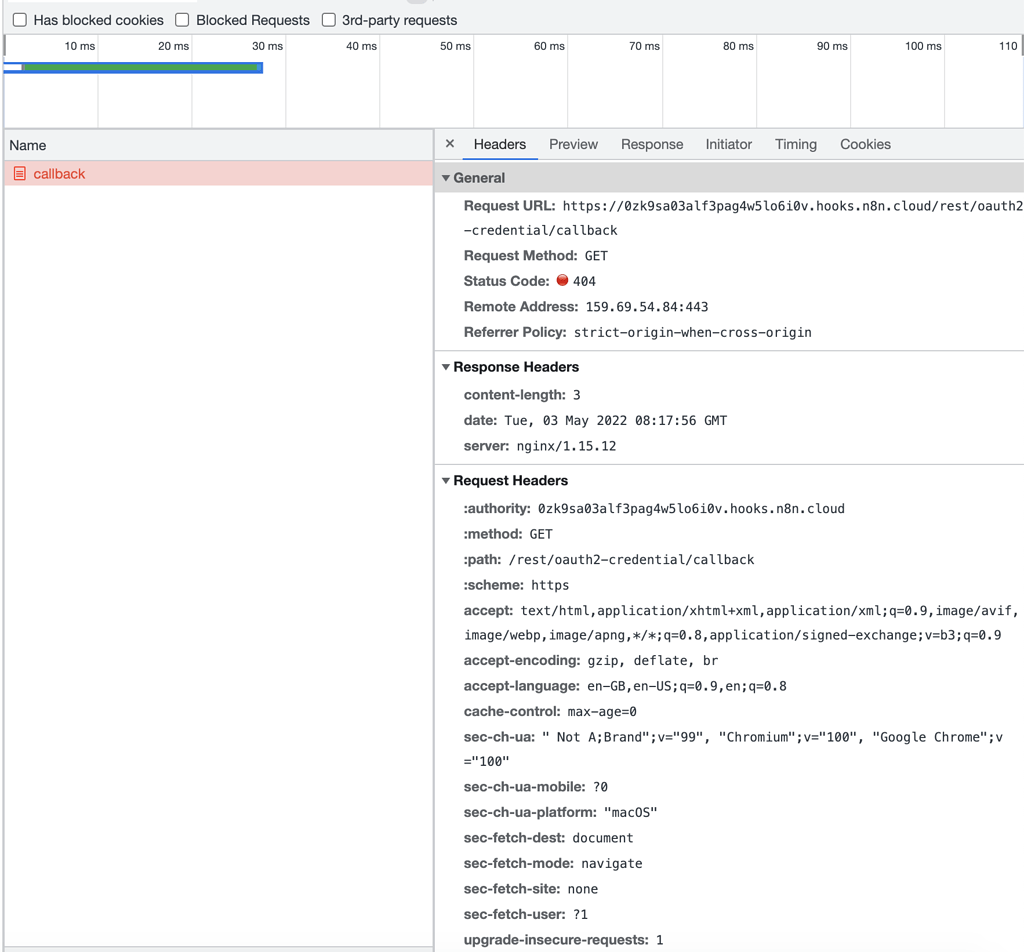This screenshot has height=952, width=1024.
Task: Click the :scheme https value
Action: pos(550,585)
